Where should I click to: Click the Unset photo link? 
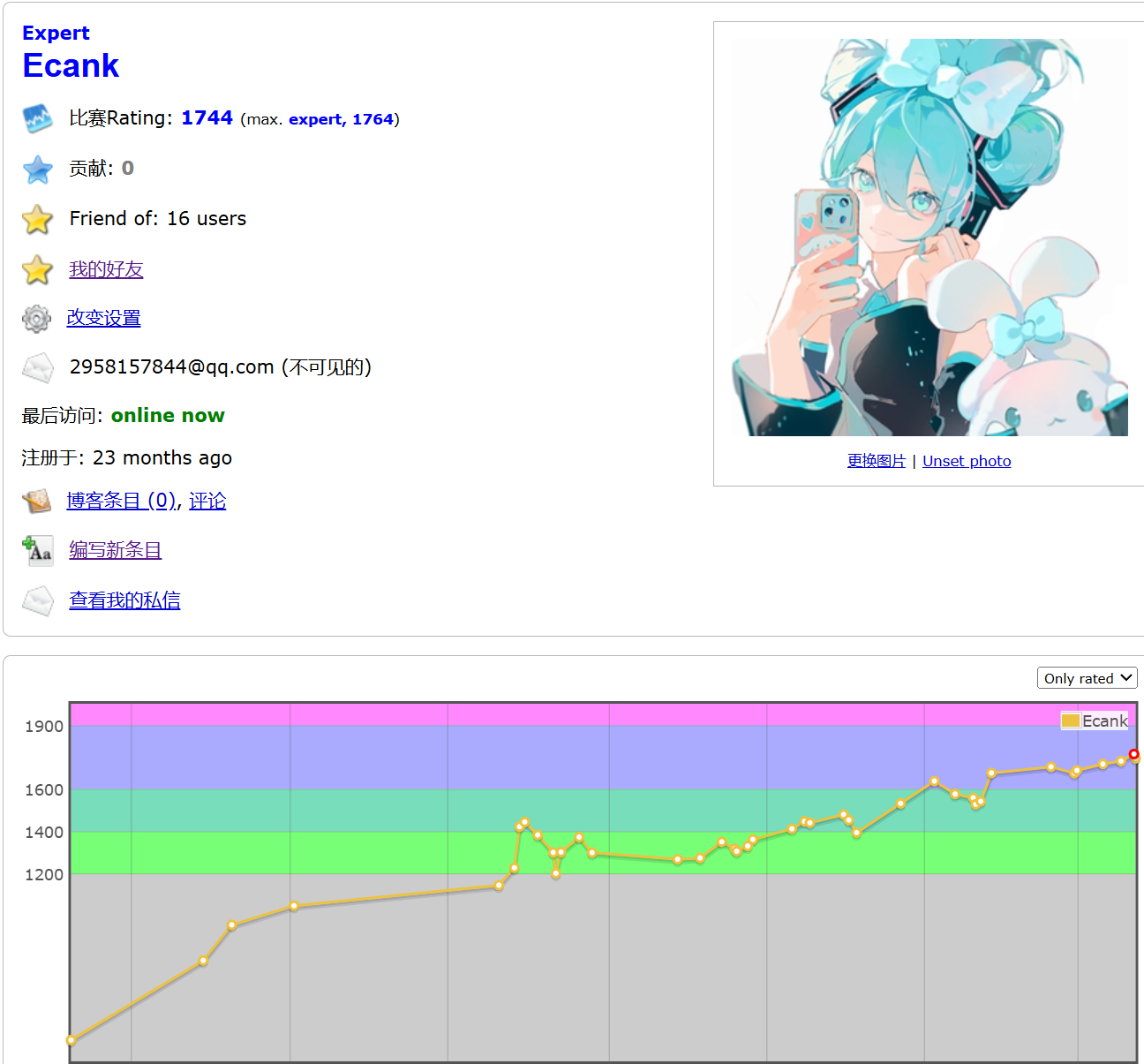(967, 461)
